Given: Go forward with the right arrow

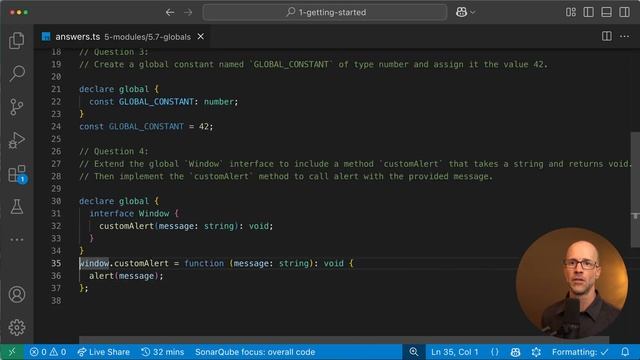Looking at the screenshot, I should (x=188, y=12).
